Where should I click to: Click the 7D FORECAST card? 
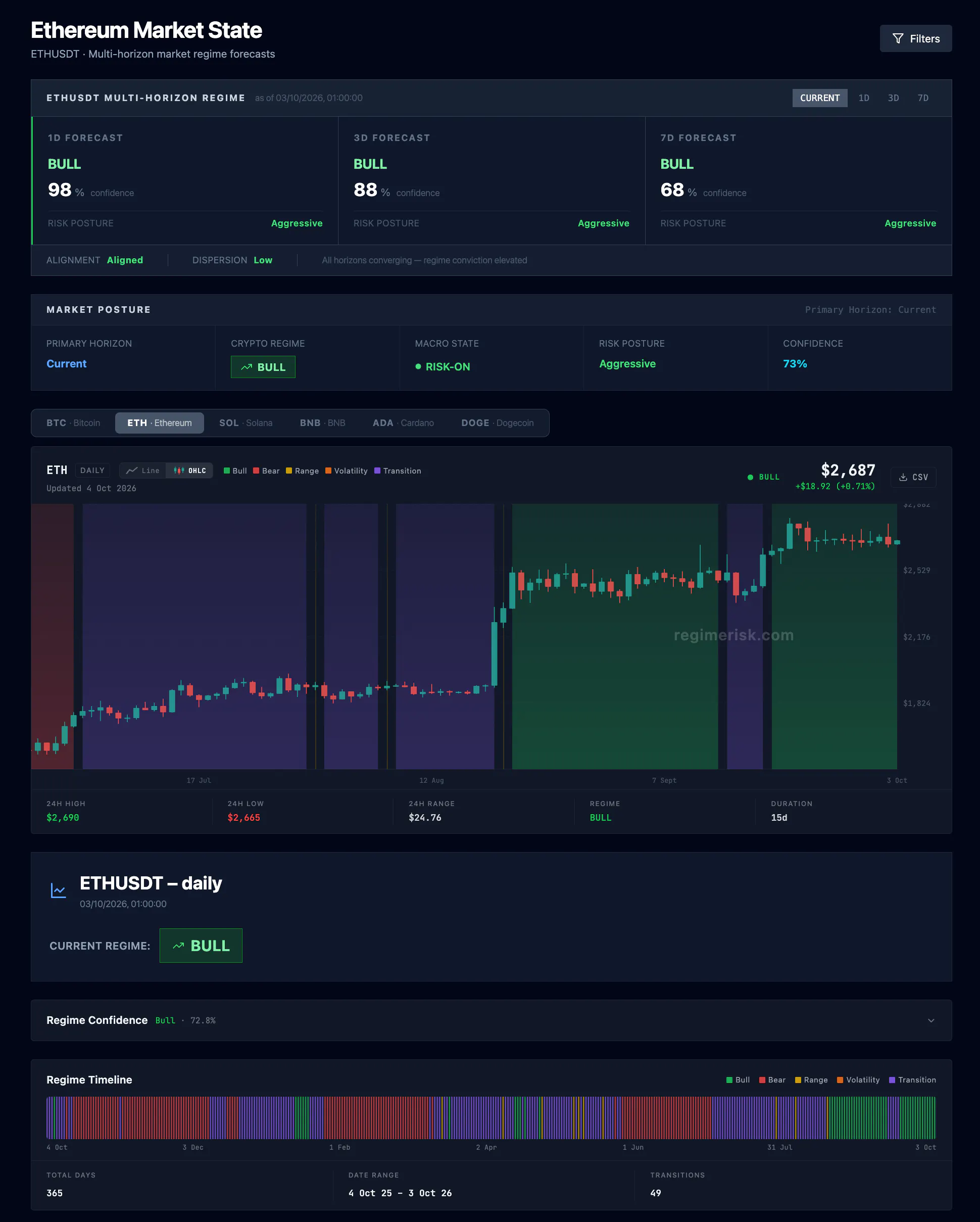798,181
